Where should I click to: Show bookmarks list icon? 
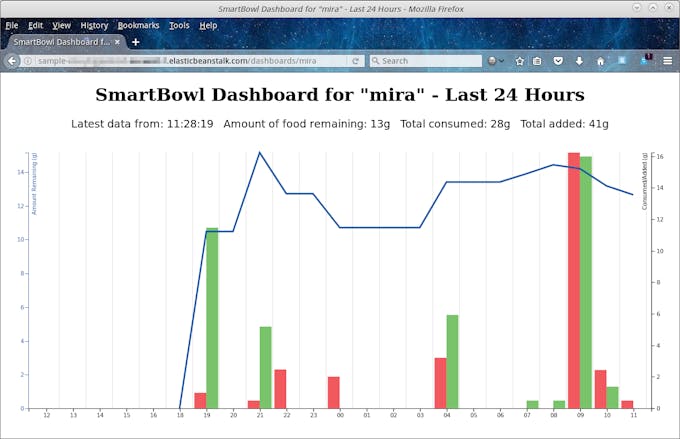[x=537, y=61]
